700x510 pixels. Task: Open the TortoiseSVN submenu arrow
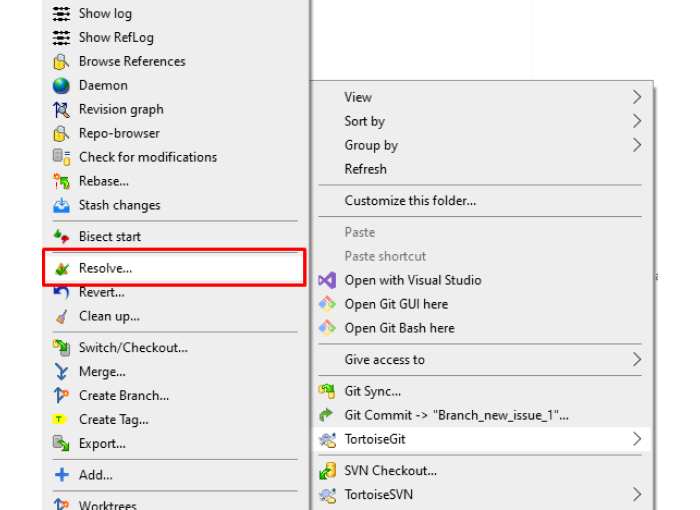[637, 494]
